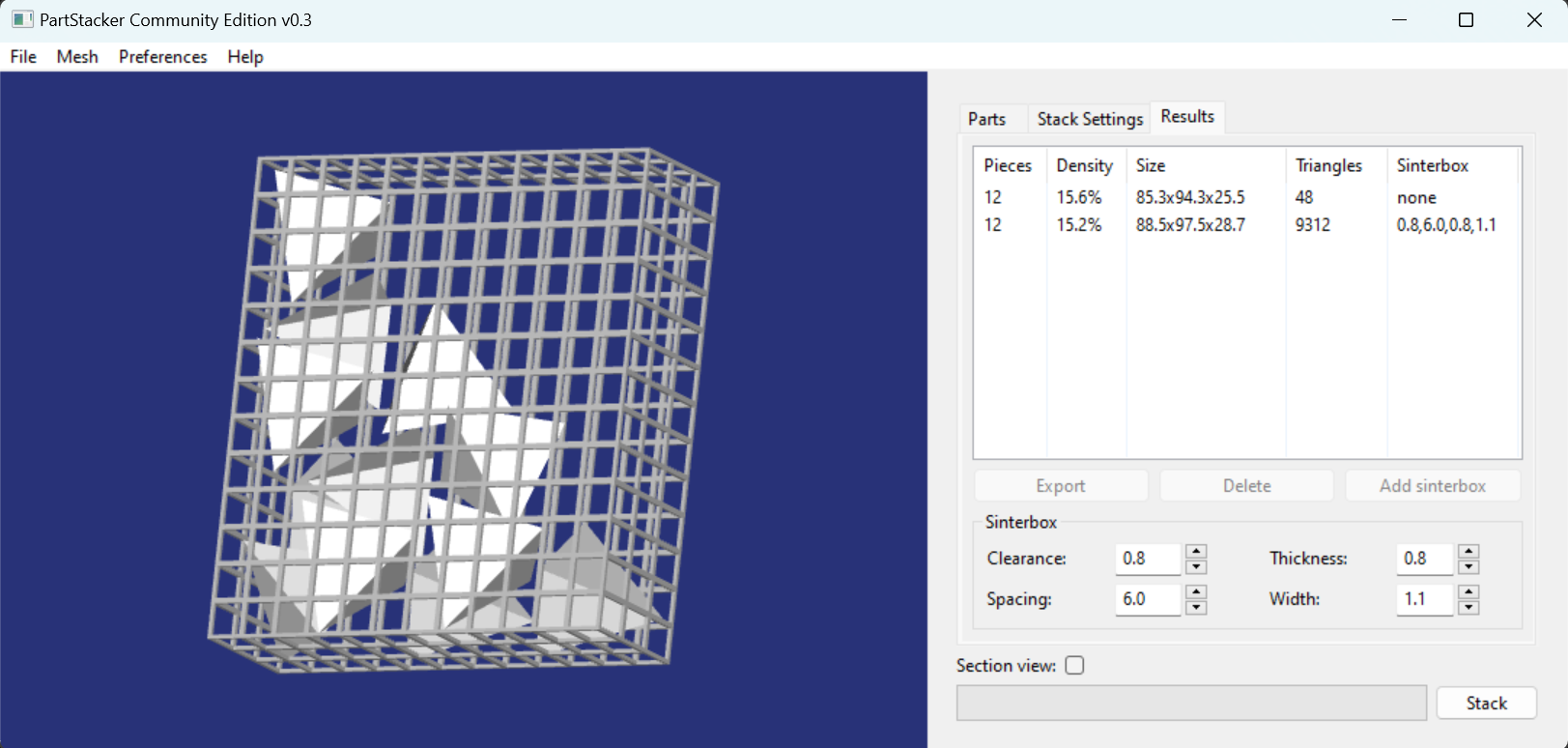The image size is (1568, 748).
Task: Open the Mesh menu
Action: pos(77,57)
